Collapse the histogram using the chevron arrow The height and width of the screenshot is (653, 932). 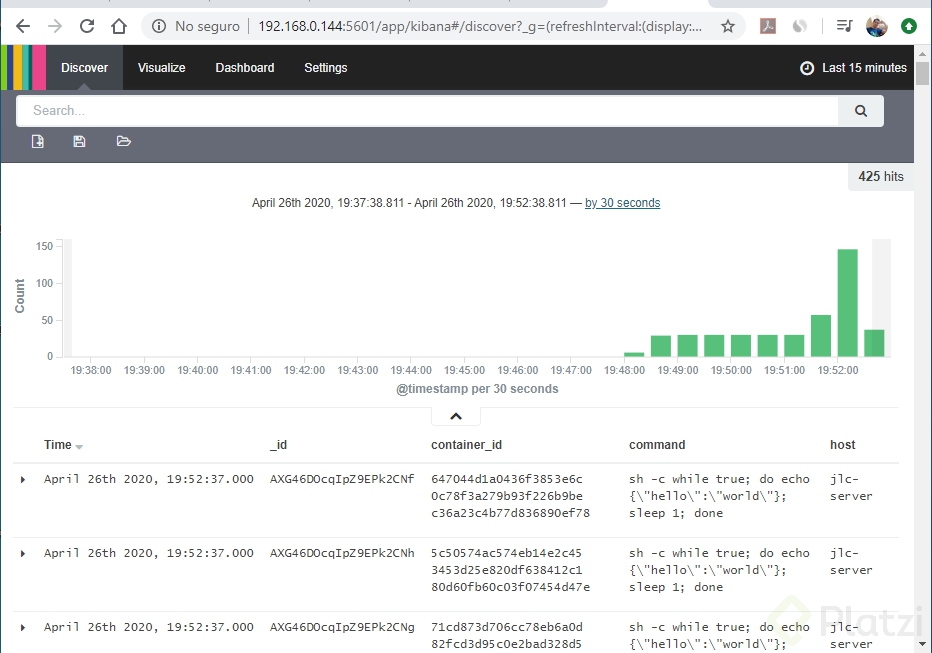(x=456, y=415)
